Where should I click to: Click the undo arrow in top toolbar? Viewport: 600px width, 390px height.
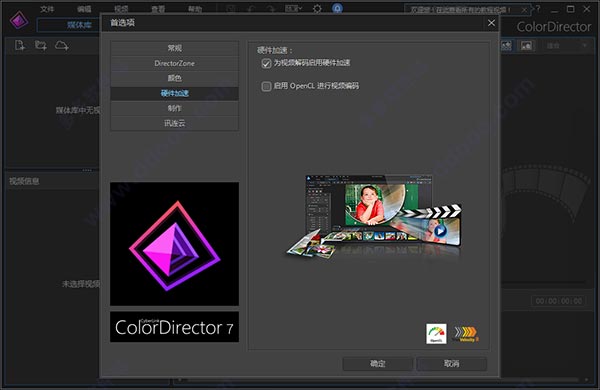pos(251,8)
